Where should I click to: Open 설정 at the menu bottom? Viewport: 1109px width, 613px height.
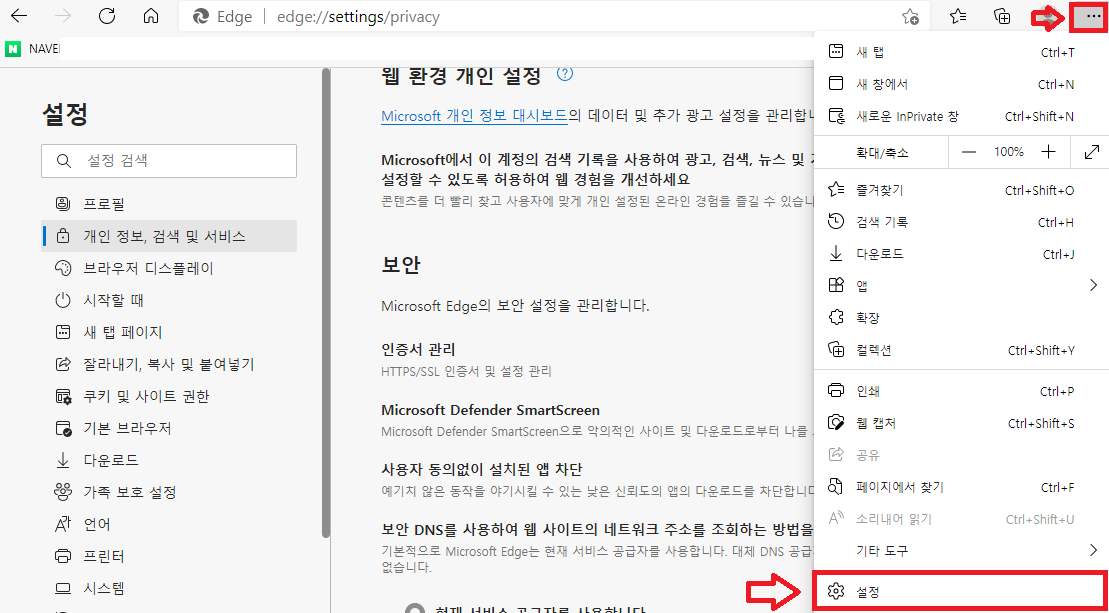coord(961,590)
